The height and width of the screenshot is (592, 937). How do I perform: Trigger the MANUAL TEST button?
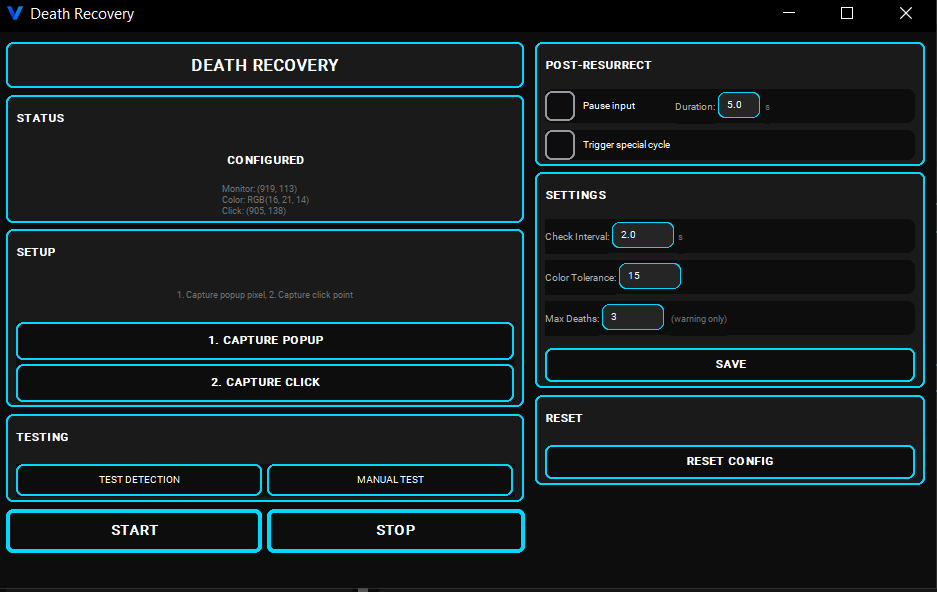[390, 480]
